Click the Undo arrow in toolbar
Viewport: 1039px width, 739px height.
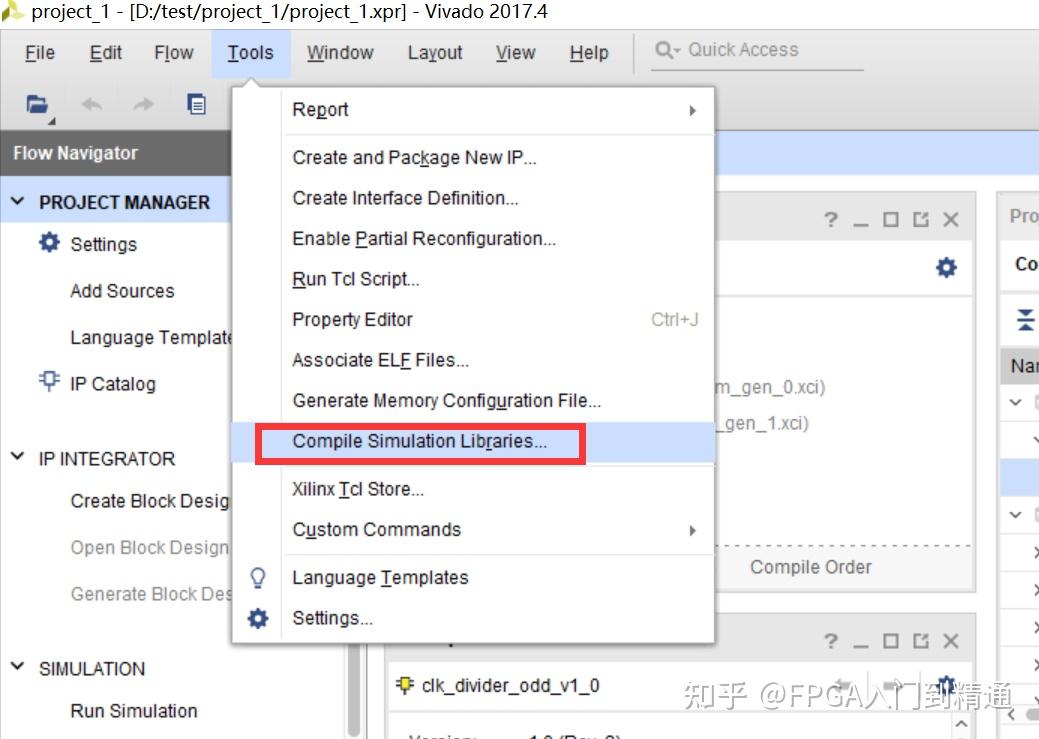point(91,104)
